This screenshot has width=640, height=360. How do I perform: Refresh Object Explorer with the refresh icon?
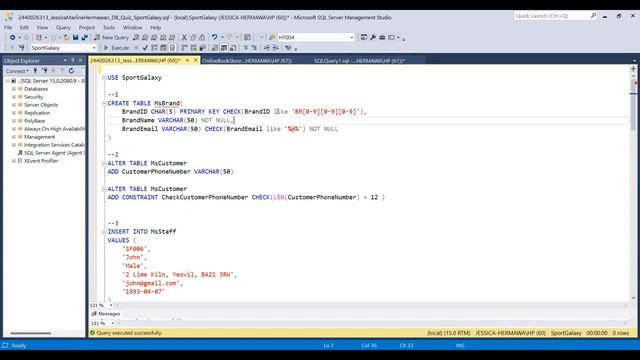[71, 71]
